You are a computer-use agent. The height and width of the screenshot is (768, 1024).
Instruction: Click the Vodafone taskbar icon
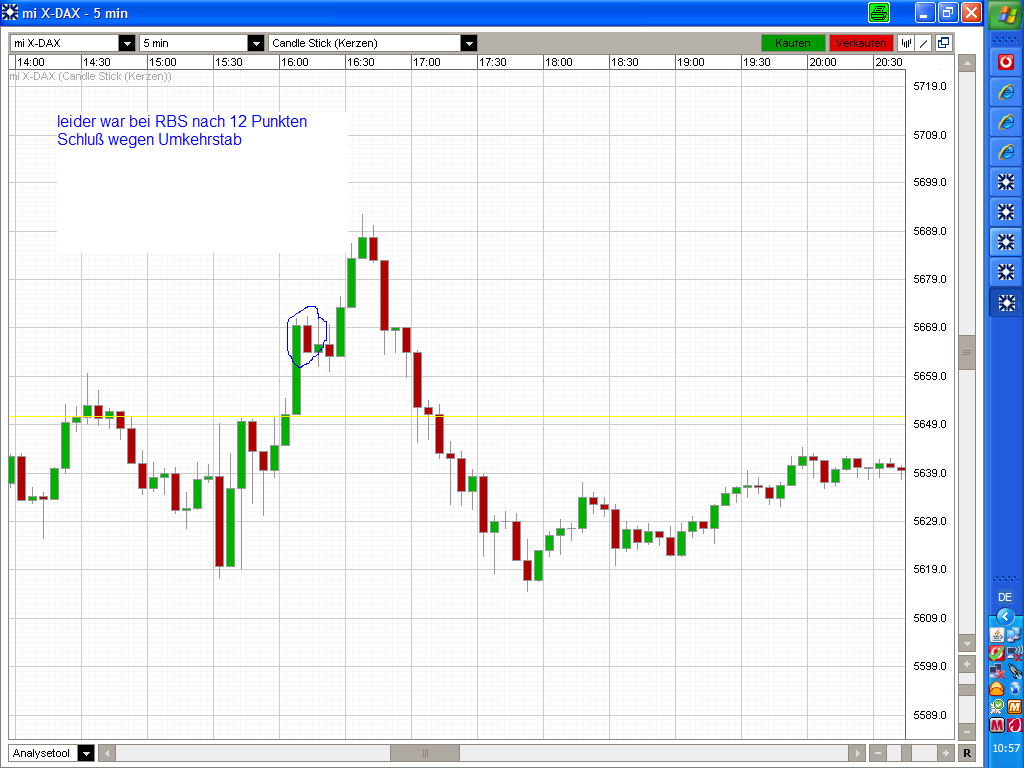click(x=1006, y=62)
